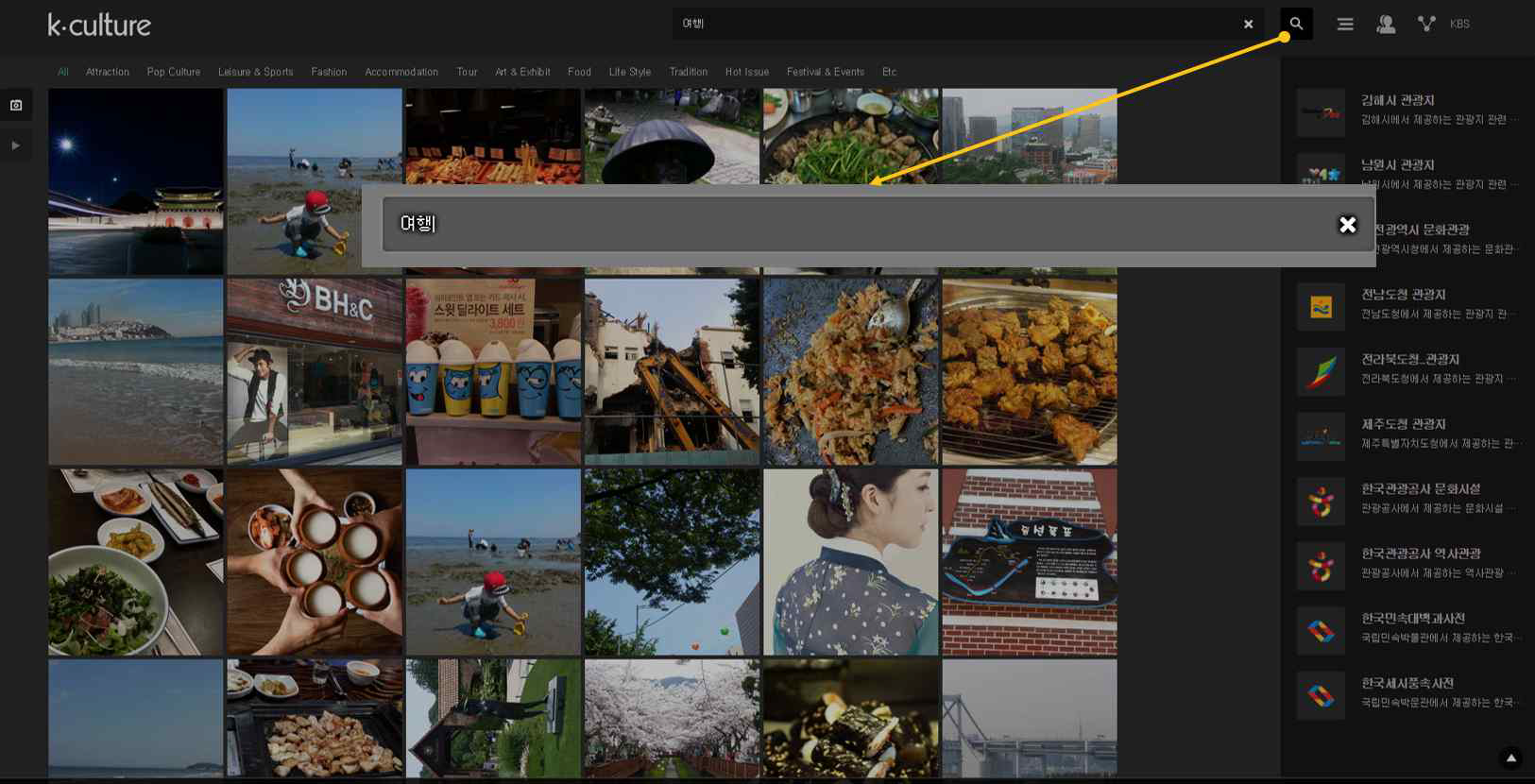Viewport: 1535px width, 784px height.
Task: Select the Tour category
Action: 467,72
